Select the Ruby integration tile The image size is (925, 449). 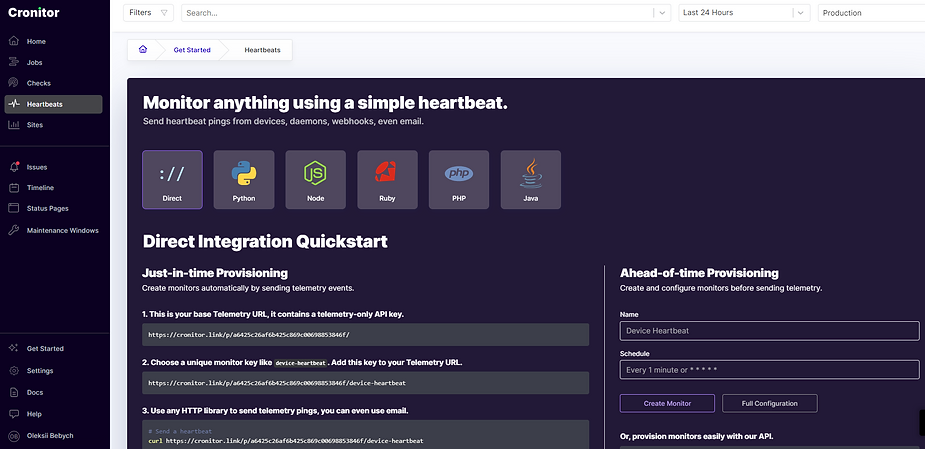click(x=388, y=179)
